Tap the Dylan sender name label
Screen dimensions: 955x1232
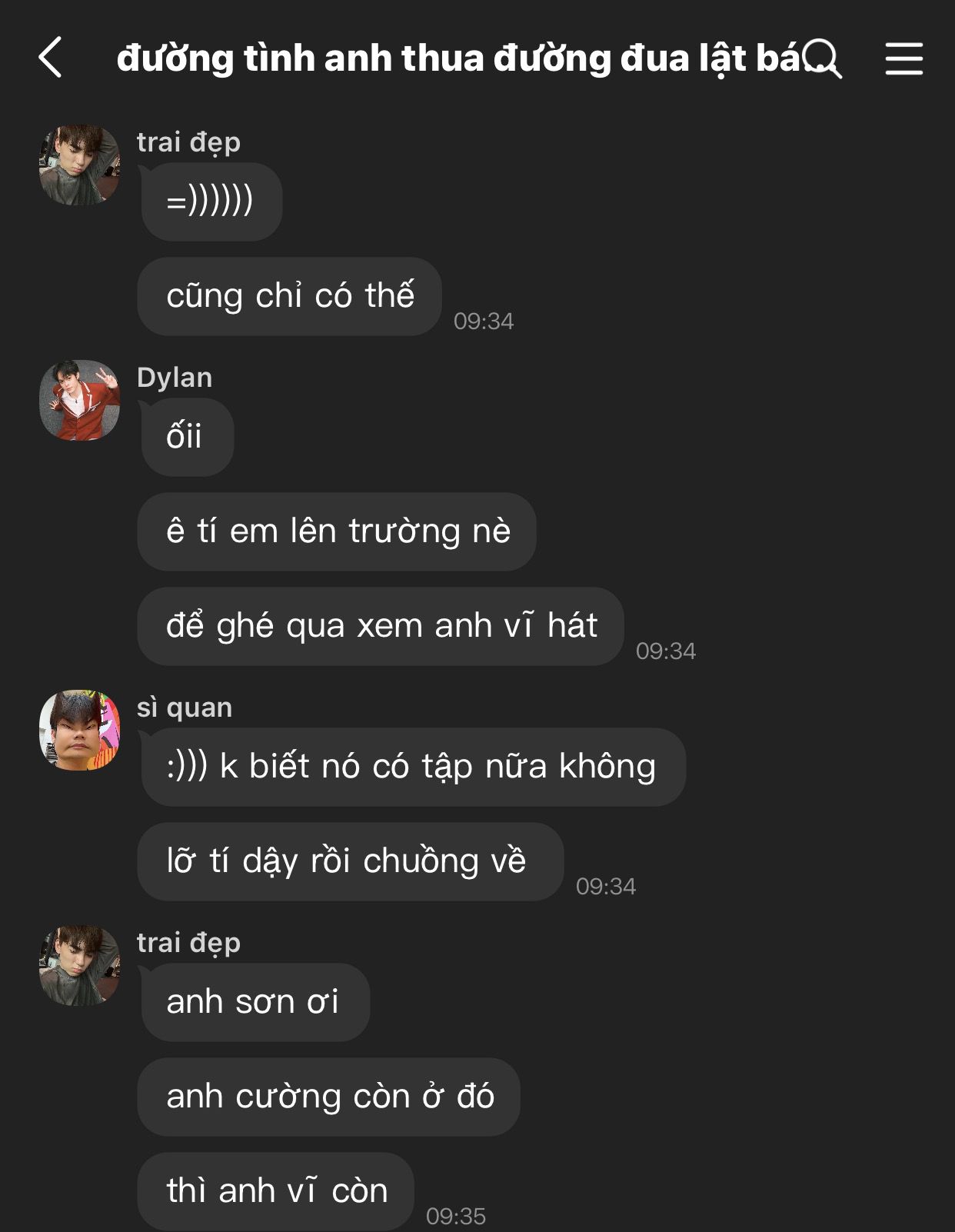[x=175, y=378]
